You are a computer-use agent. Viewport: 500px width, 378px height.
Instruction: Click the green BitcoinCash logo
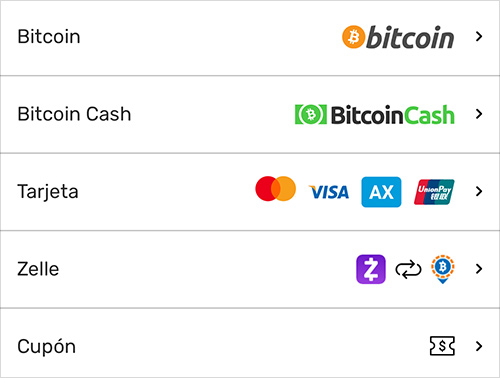(x=375, y=115)
